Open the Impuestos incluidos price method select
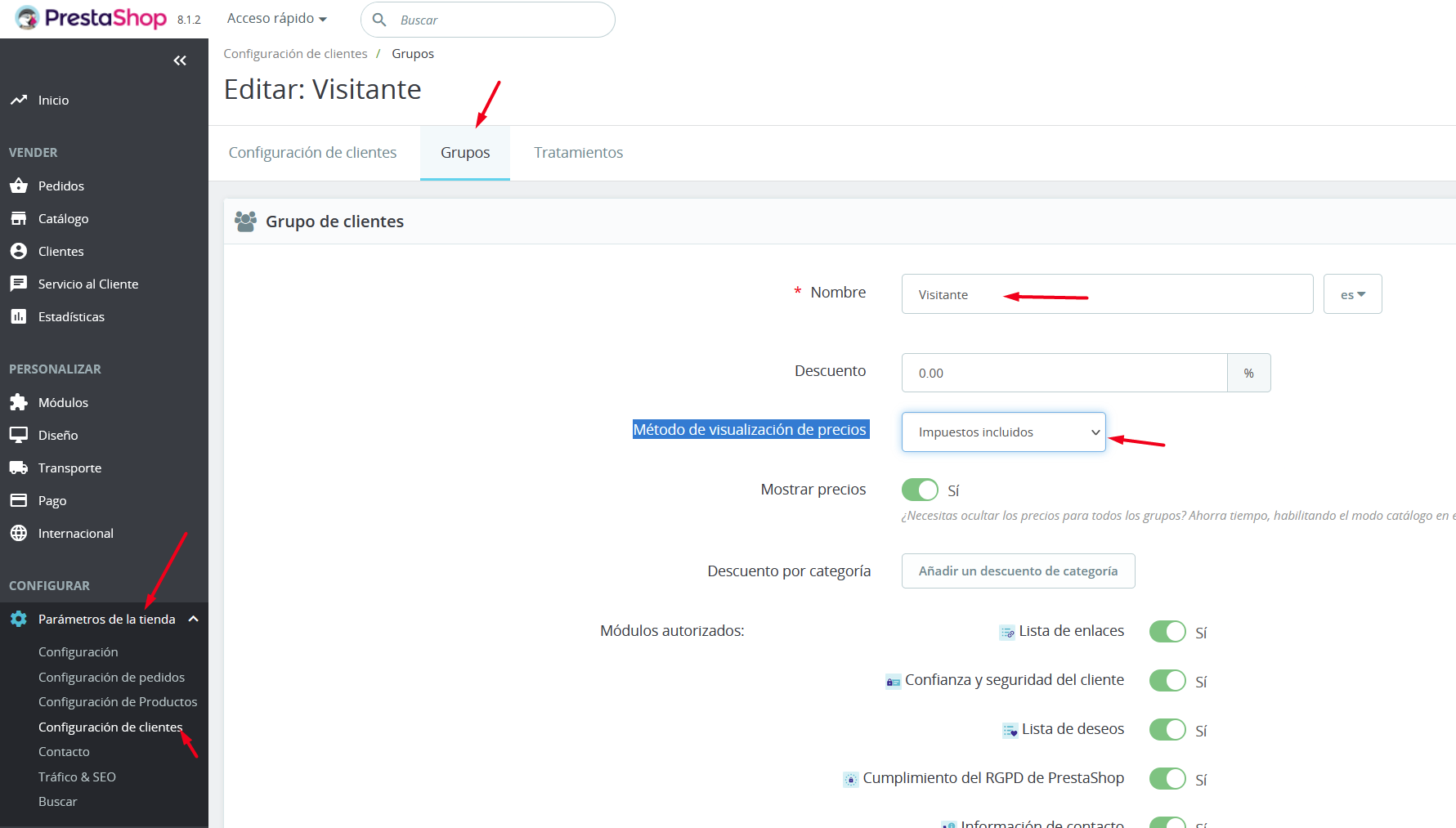1456x828 pixels. 1004,432
